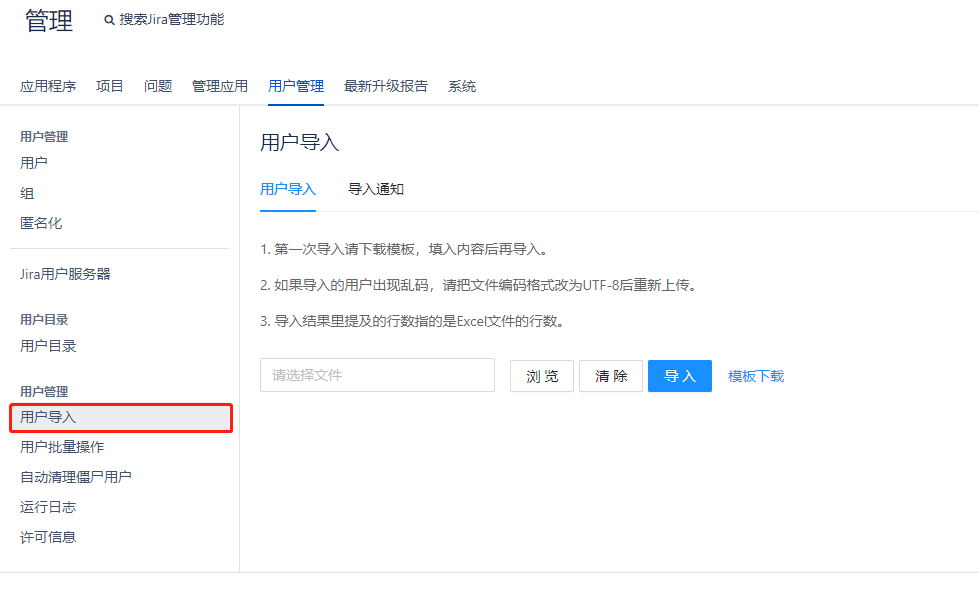This screenshot has height=592, width=979.
Task: Open Jira用户服务器 sidebar link
Action: tap(65, 274)
